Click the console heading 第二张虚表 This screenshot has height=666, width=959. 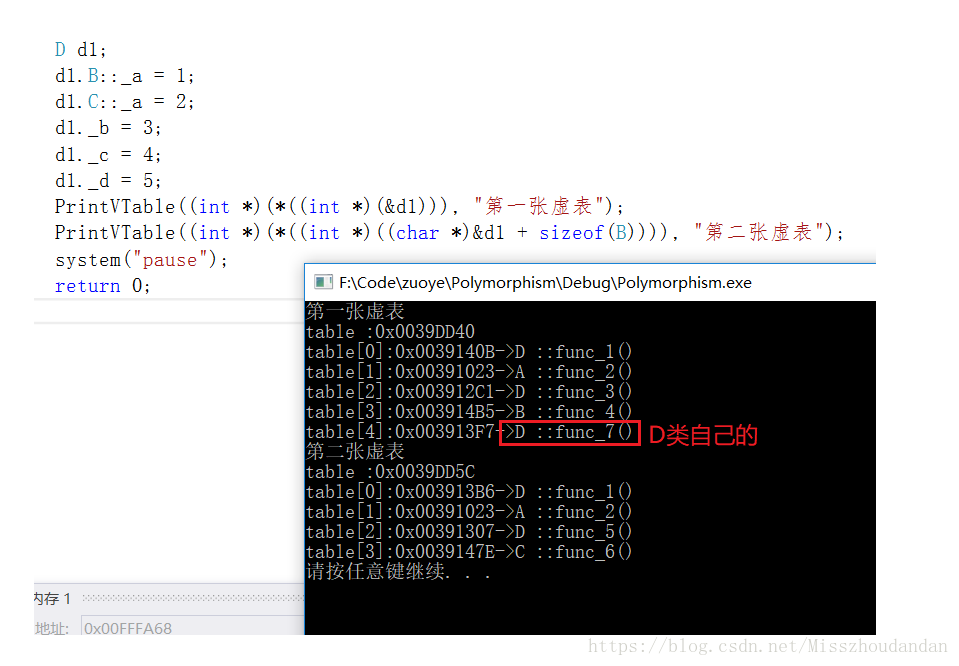355,452
